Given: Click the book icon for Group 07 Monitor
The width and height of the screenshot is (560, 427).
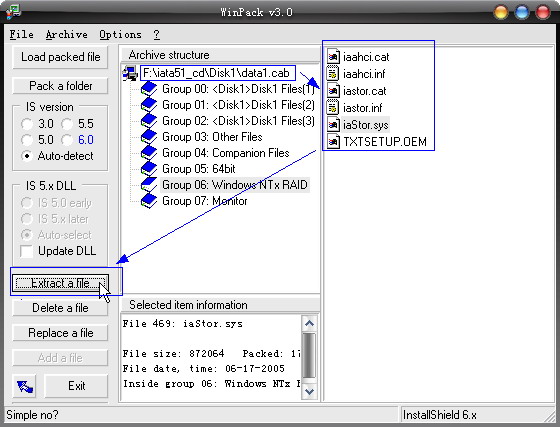Looking at the screenshot, I should coord(149,201).
